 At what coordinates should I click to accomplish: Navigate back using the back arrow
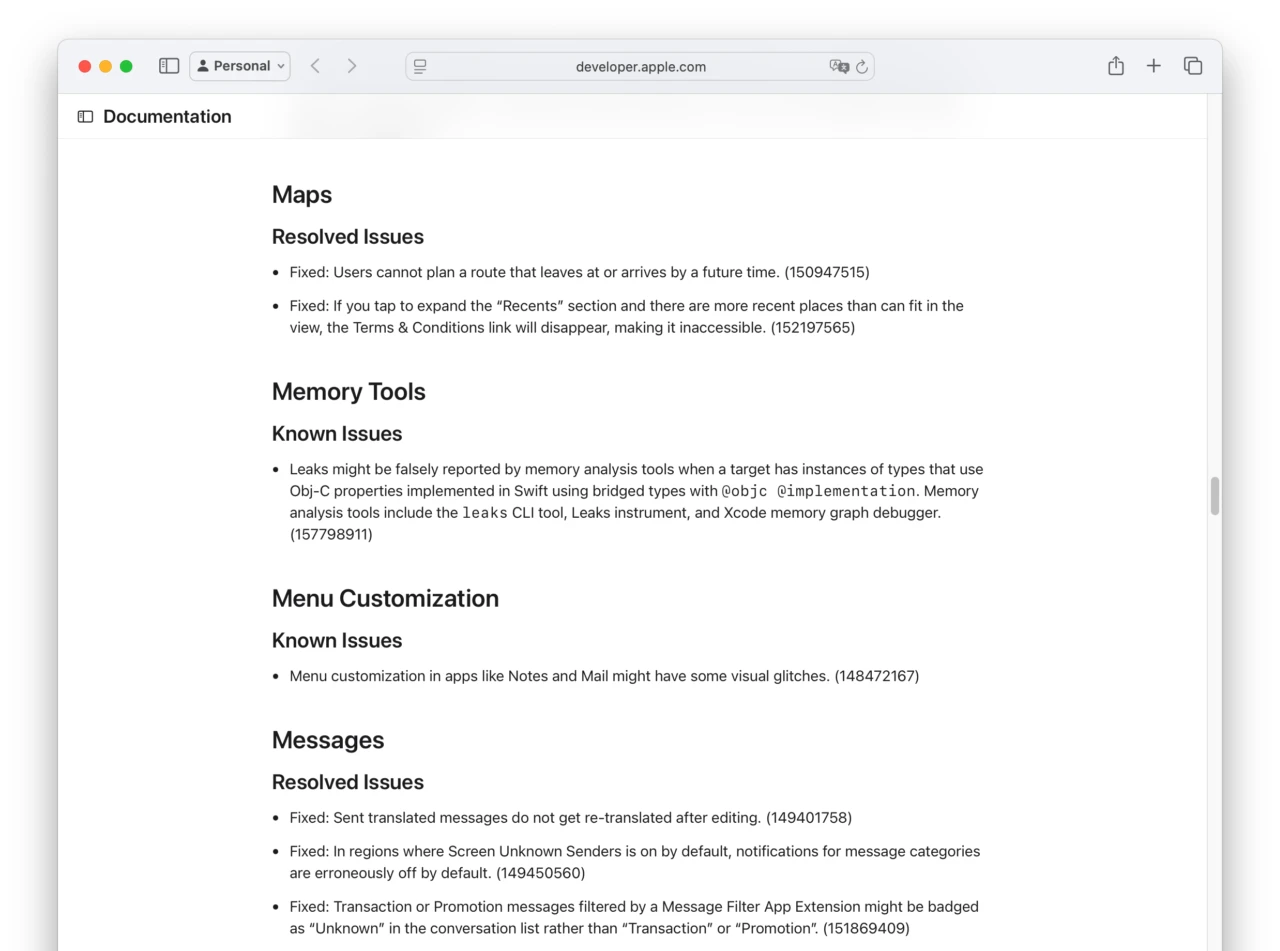click(x=315, y=65)
